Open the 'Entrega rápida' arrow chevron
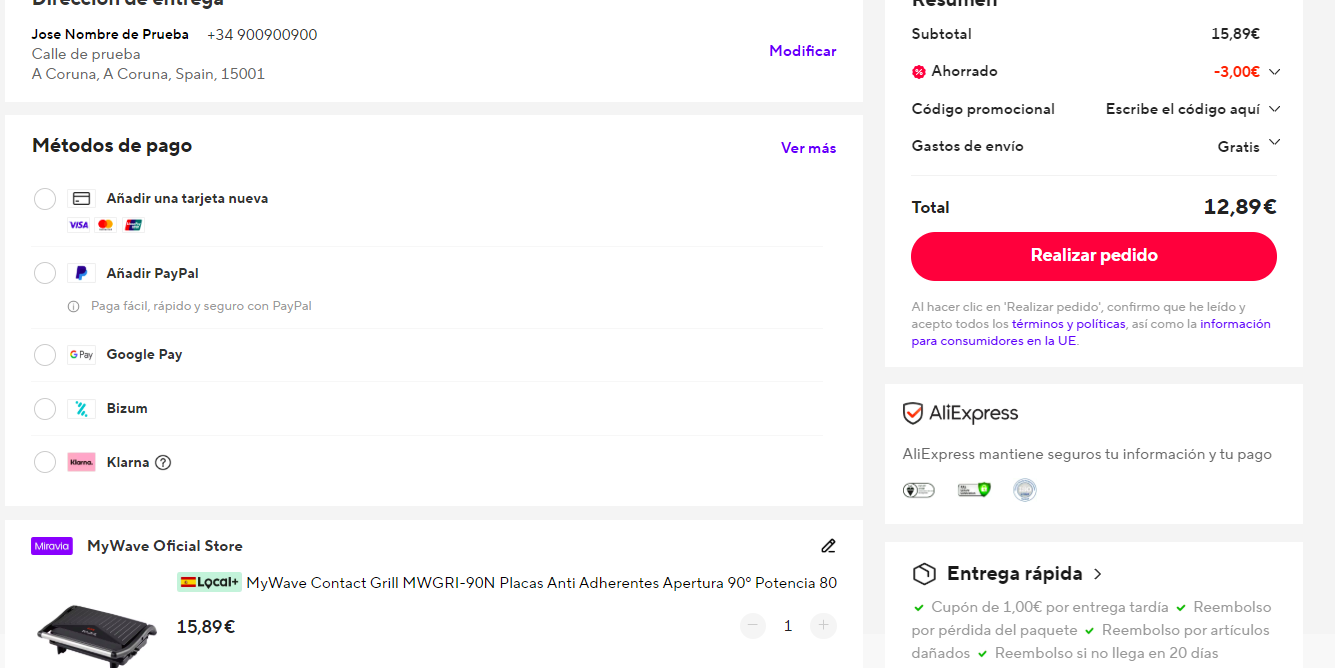The height and width of the screenshot is (668, 1335). pos(1098,574)
